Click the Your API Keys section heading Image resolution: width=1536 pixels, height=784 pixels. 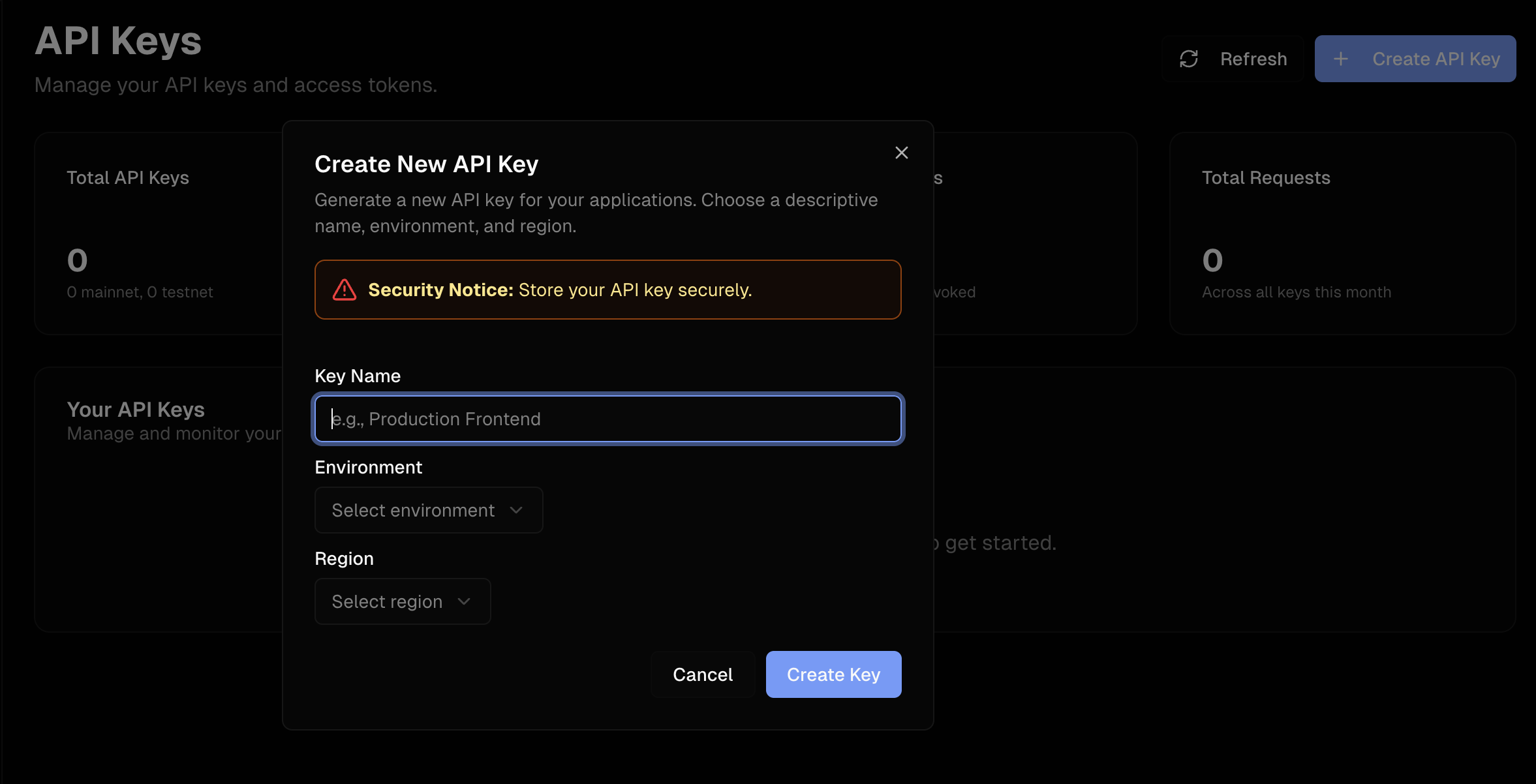[136, 410]
